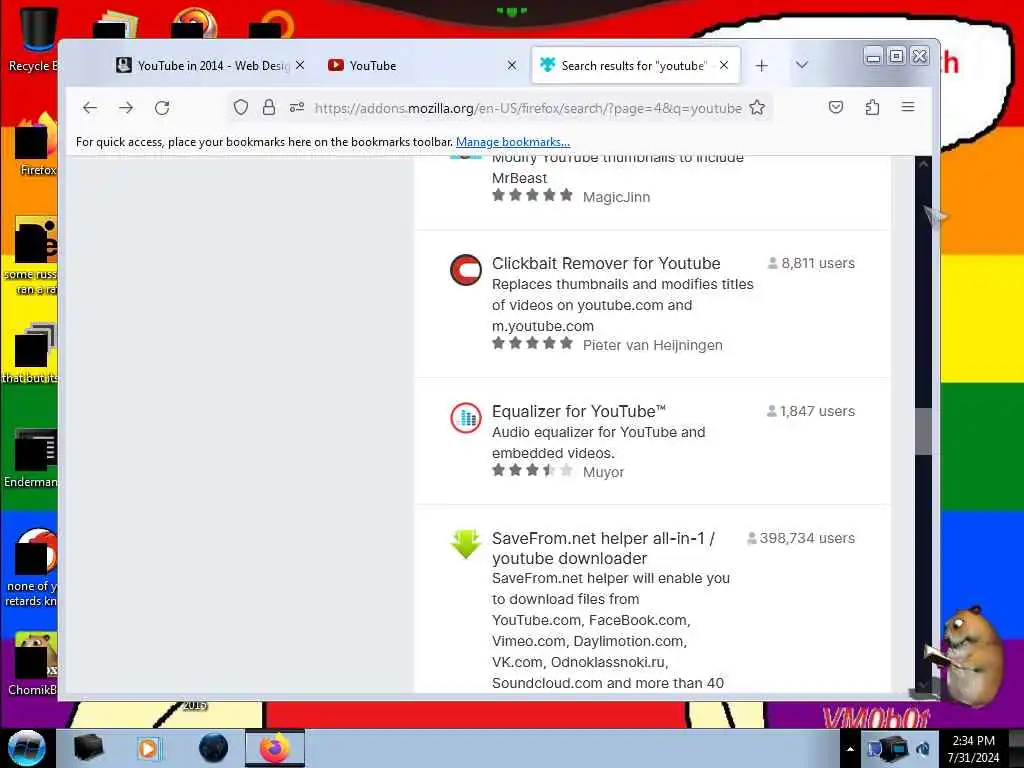Image resolution: width=1024 pixels, height=768 pixels.
Task: Bookmark this page with the star icon
Action: point(757,108)
